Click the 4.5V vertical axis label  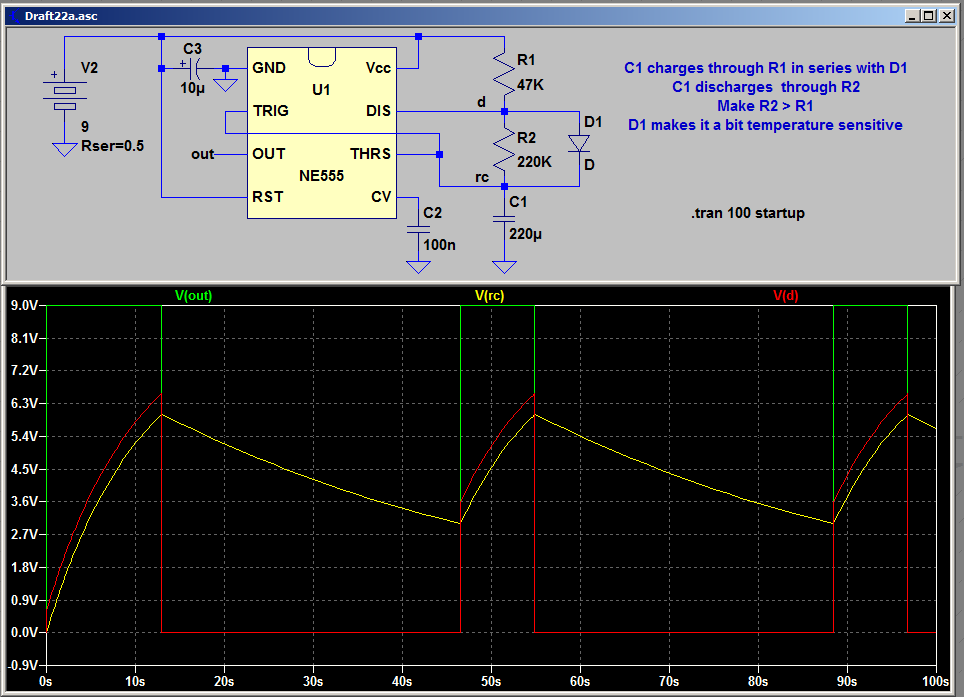(x=25, y=469)
